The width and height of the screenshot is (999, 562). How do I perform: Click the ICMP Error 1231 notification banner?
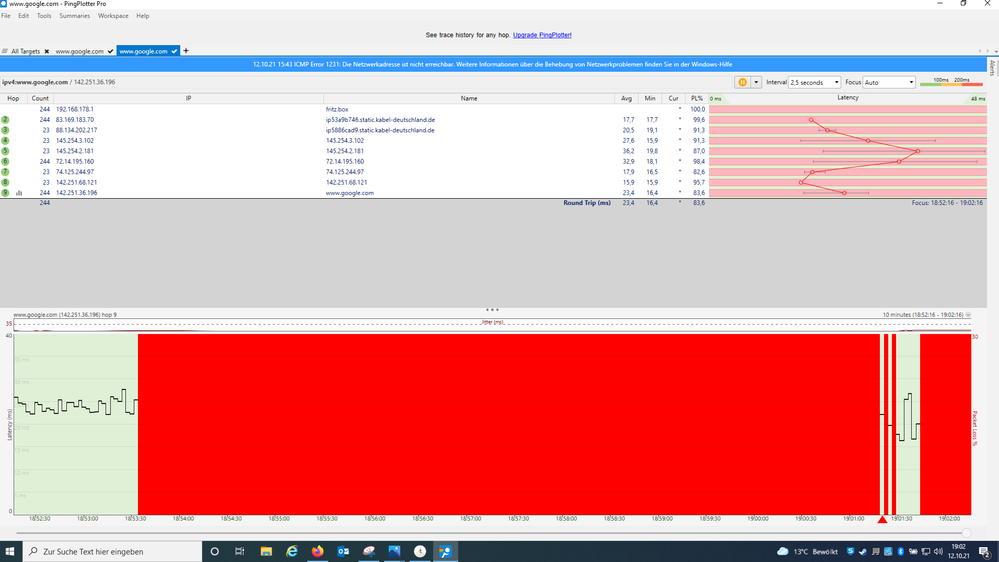[492, 64]
